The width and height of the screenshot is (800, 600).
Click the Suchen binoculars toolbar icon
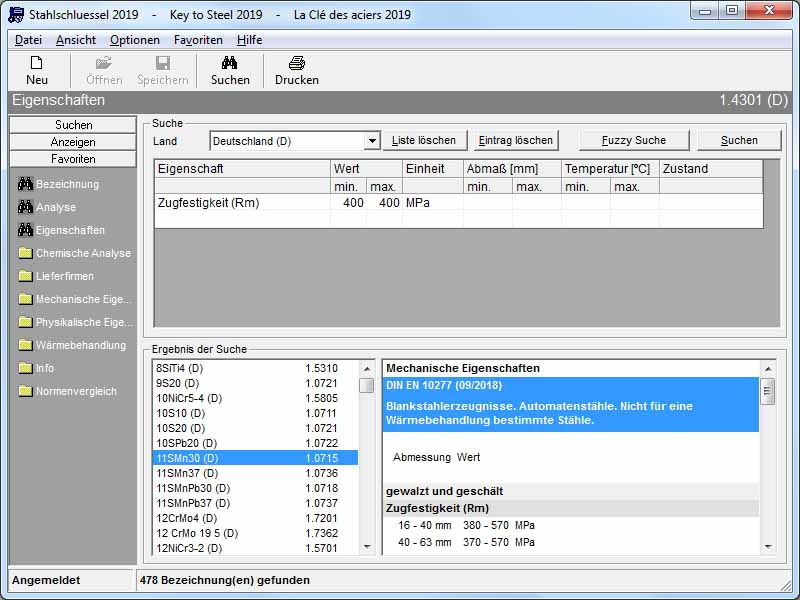[x=230, y=63]
